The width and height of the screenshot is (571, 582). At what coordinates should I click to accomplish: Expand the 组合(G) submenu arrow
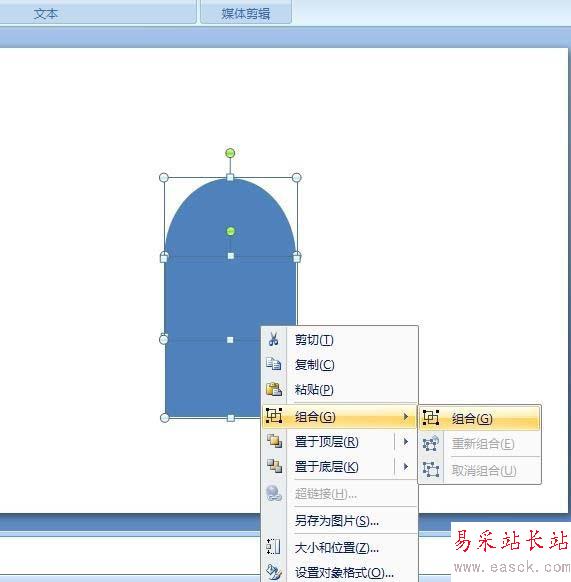(406, 417)
